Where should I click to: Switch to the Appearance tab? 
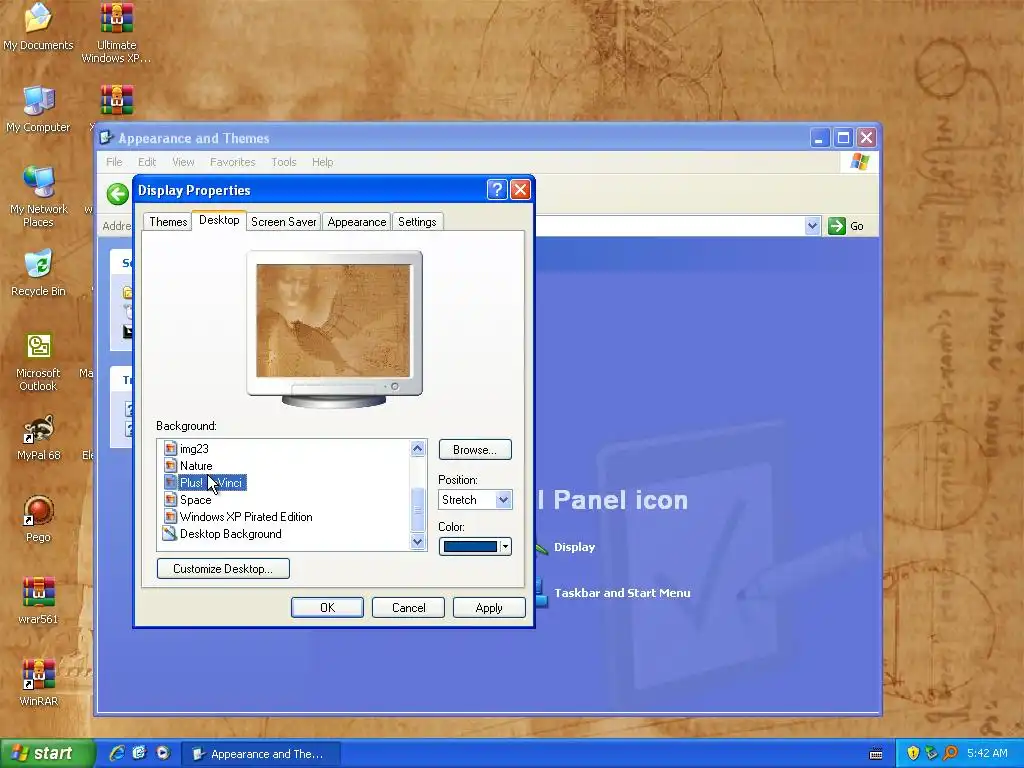point(357,222)
